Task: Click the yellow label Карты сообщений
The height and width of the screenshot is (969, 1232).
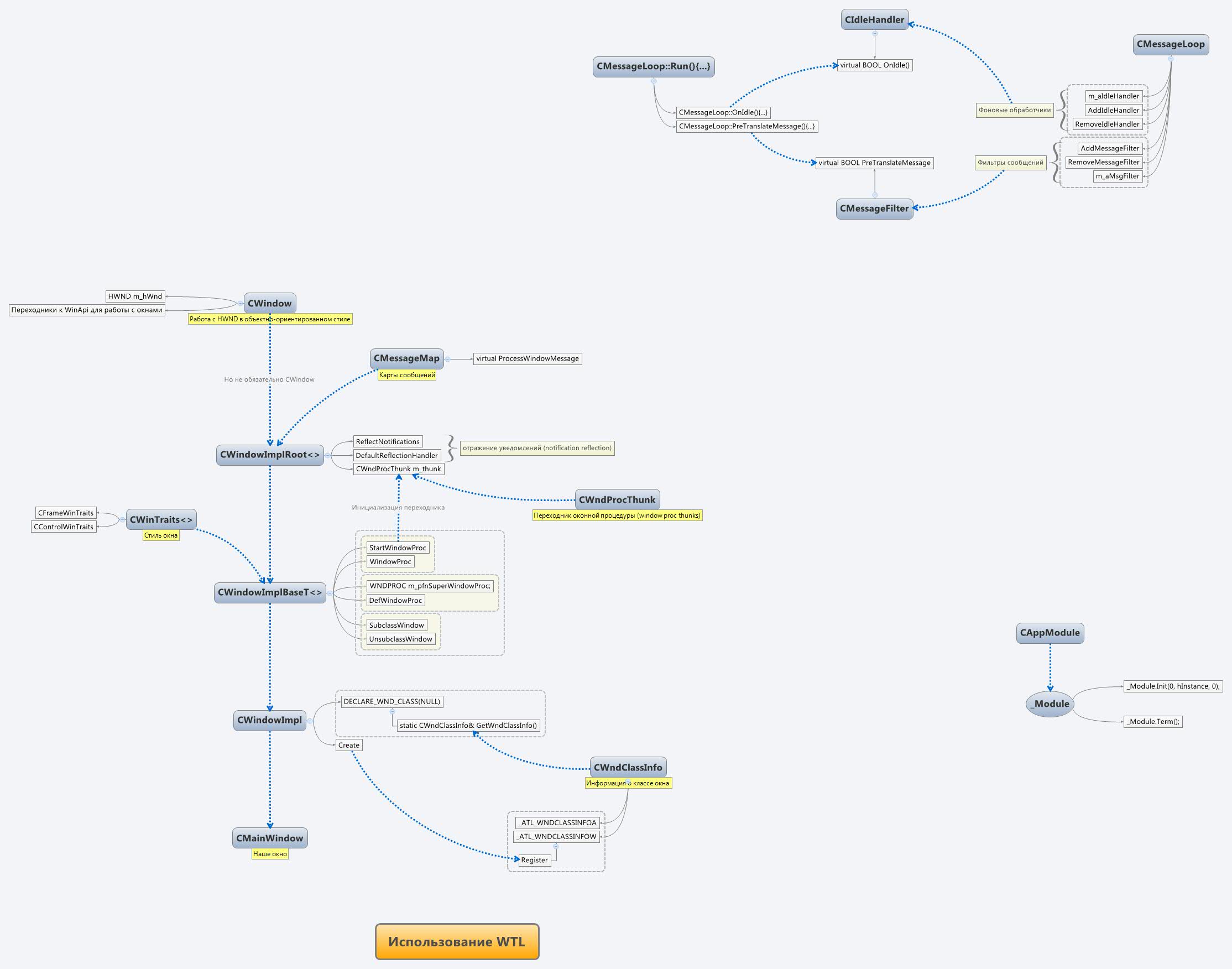Action: 406,375
